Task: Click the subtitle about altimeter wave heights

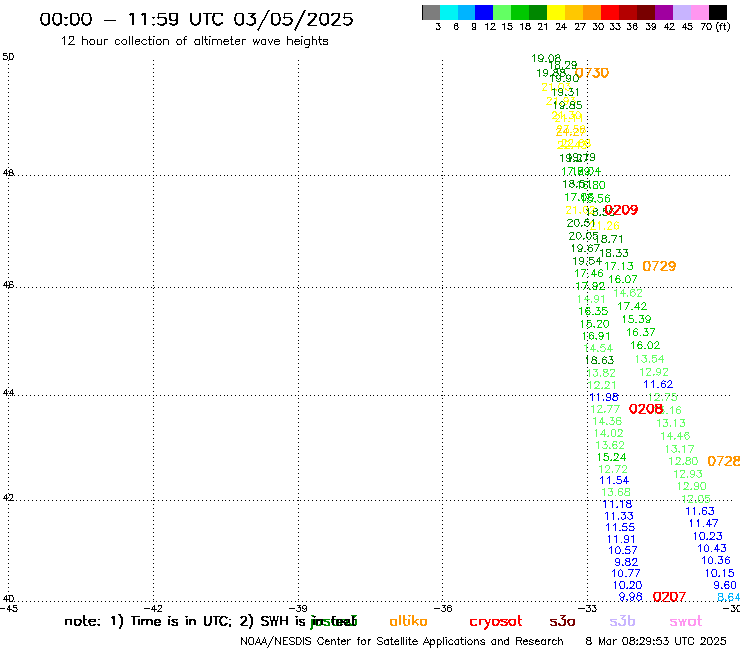Action: point(194,41)
